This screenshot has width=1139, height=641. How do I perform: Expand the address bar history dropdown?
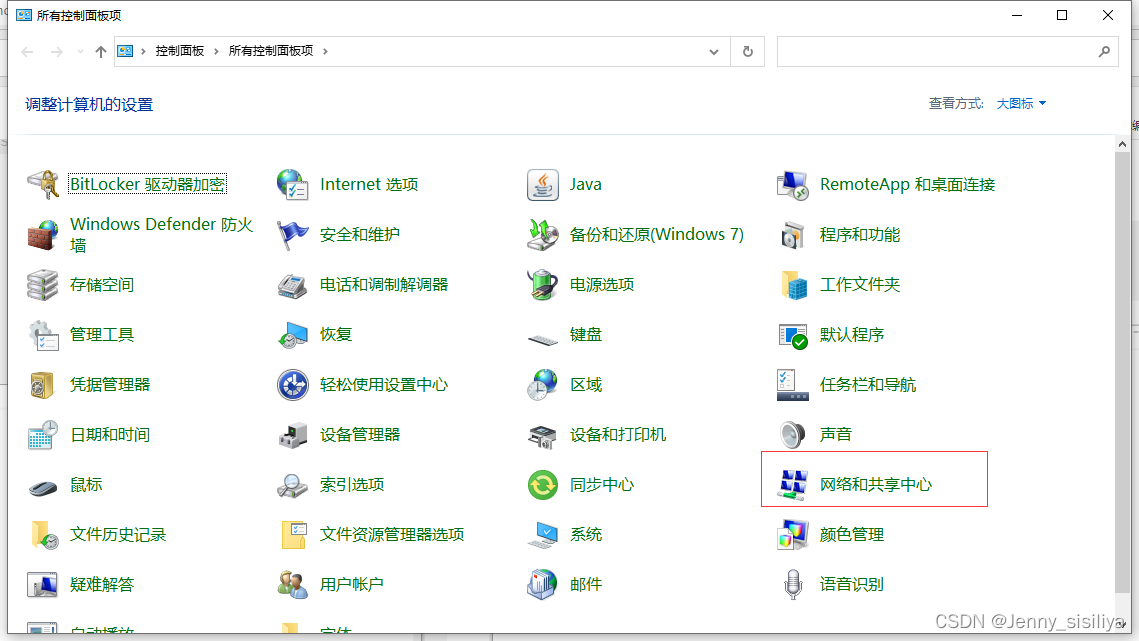coord(713,52)
